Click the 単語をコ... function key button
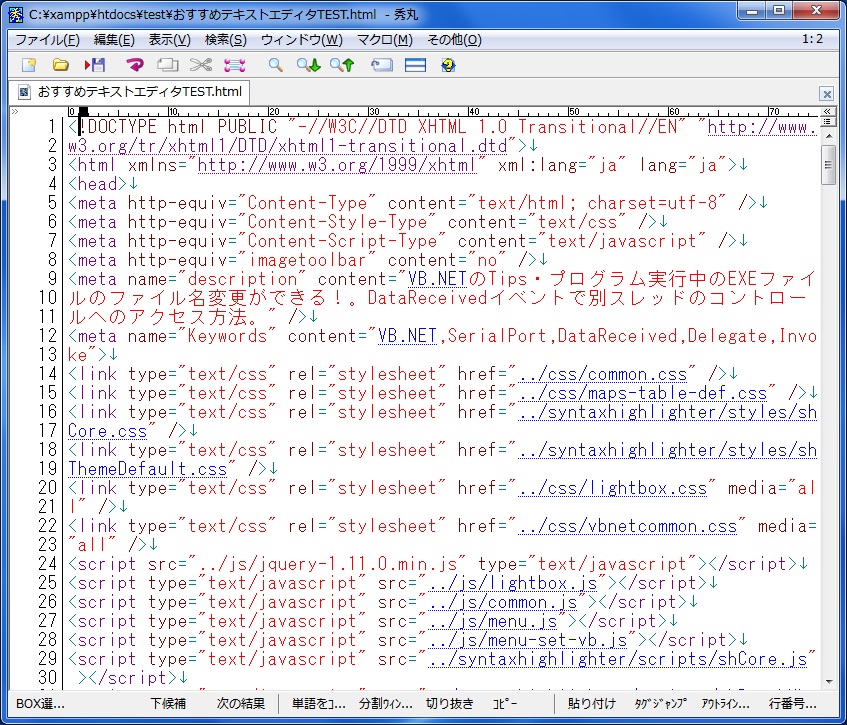 point(319,703)
